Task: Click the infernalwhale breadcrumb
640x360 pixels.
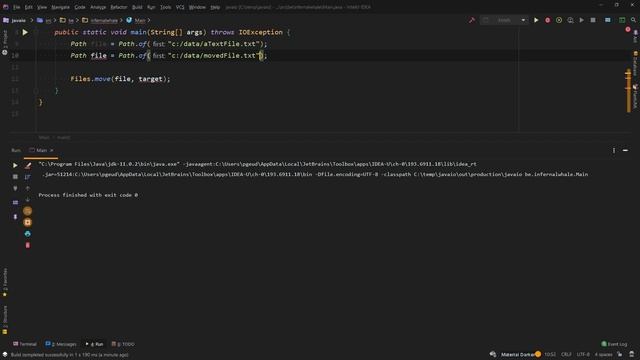Action: [100, 20]
